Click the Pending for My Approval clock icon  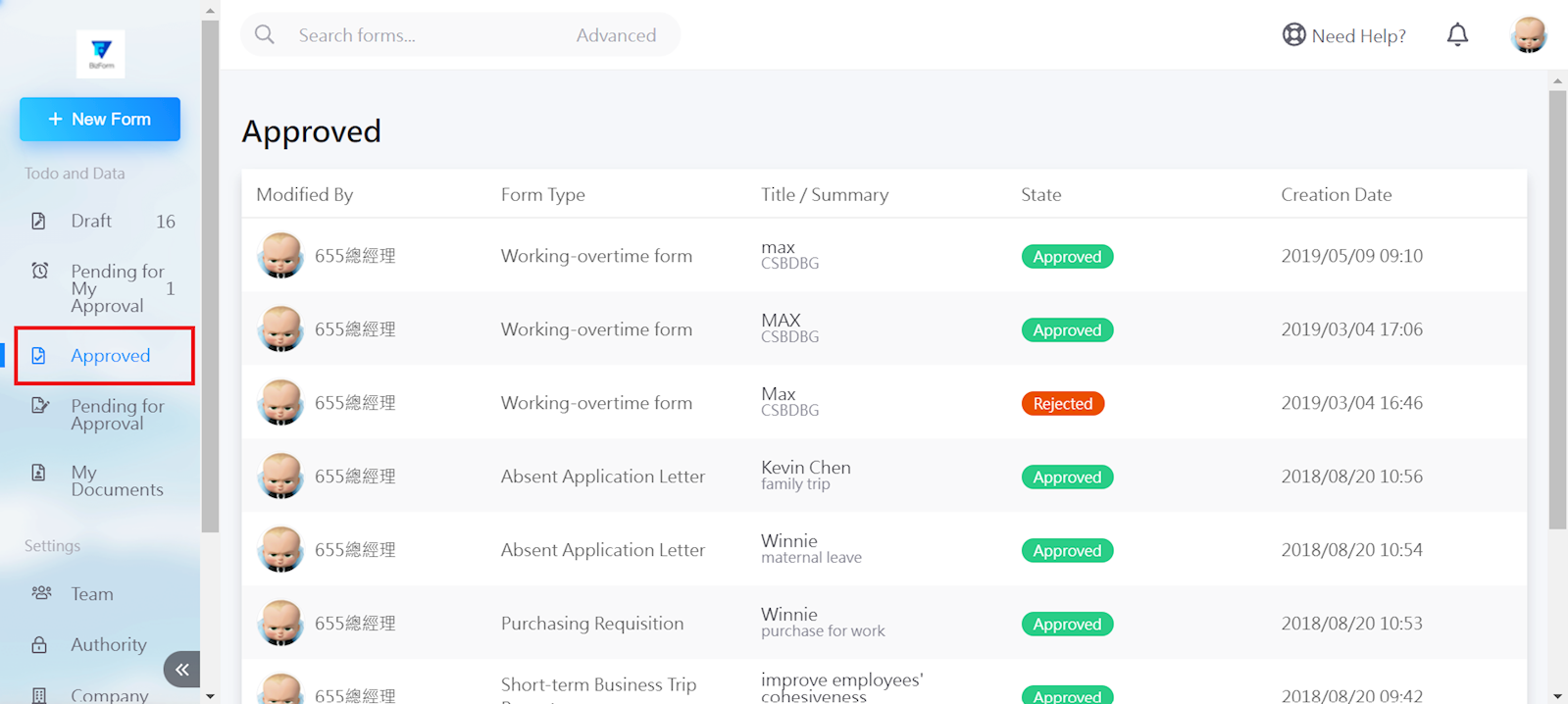coord(40,271)
